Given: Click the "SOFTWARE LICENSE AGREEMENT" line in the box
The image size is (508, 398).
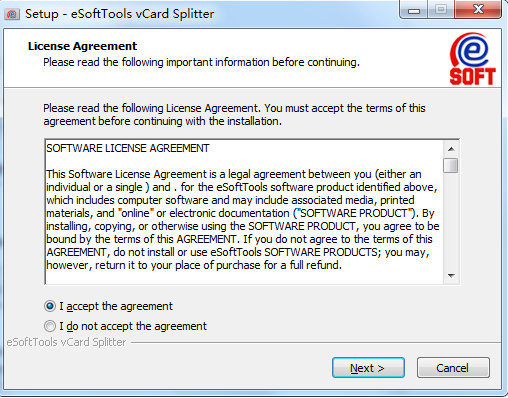Looking at the screenshot, I should [x=128, y=148].
